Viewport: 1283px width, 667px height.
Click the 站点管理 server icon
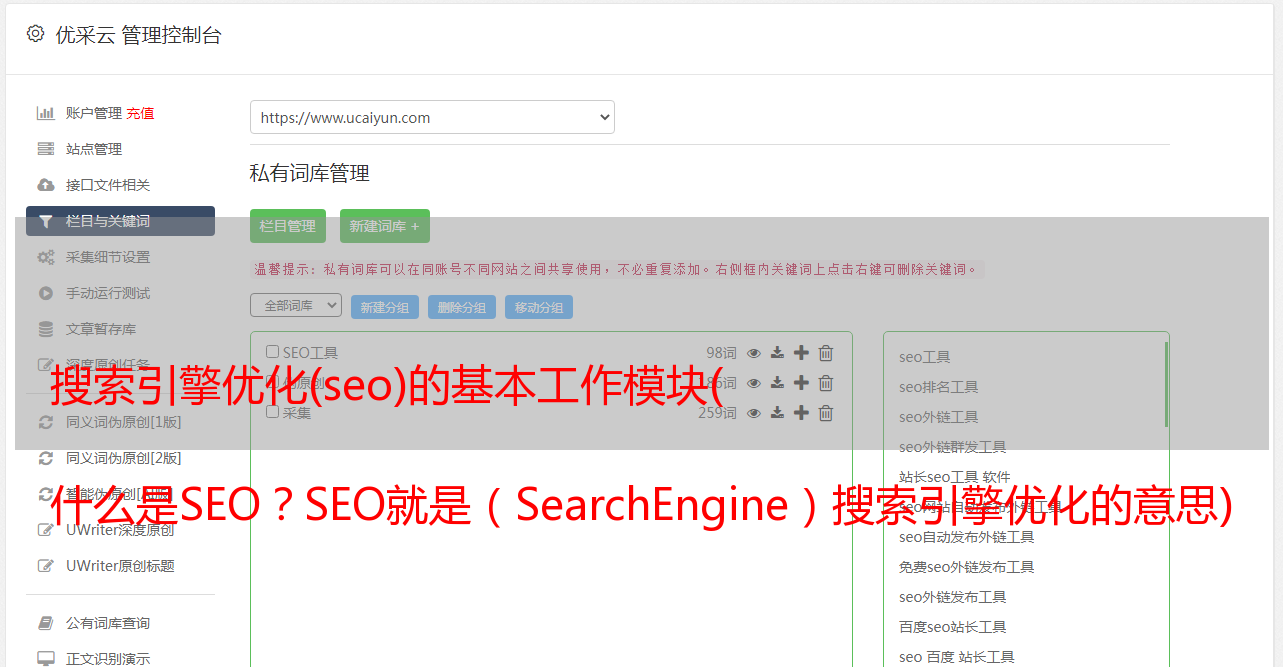(45, 149)
